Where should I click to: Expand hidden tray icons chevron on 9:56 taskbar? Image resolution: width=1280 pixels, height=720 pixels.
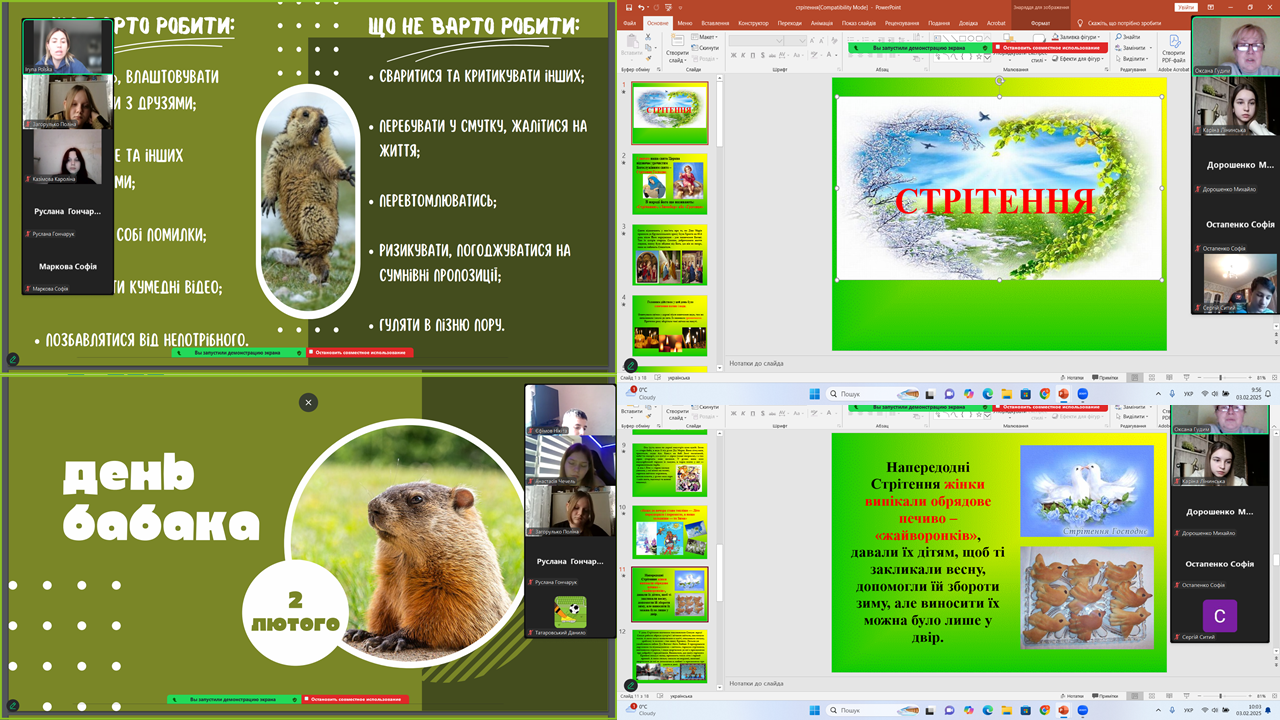point(1158,394)
